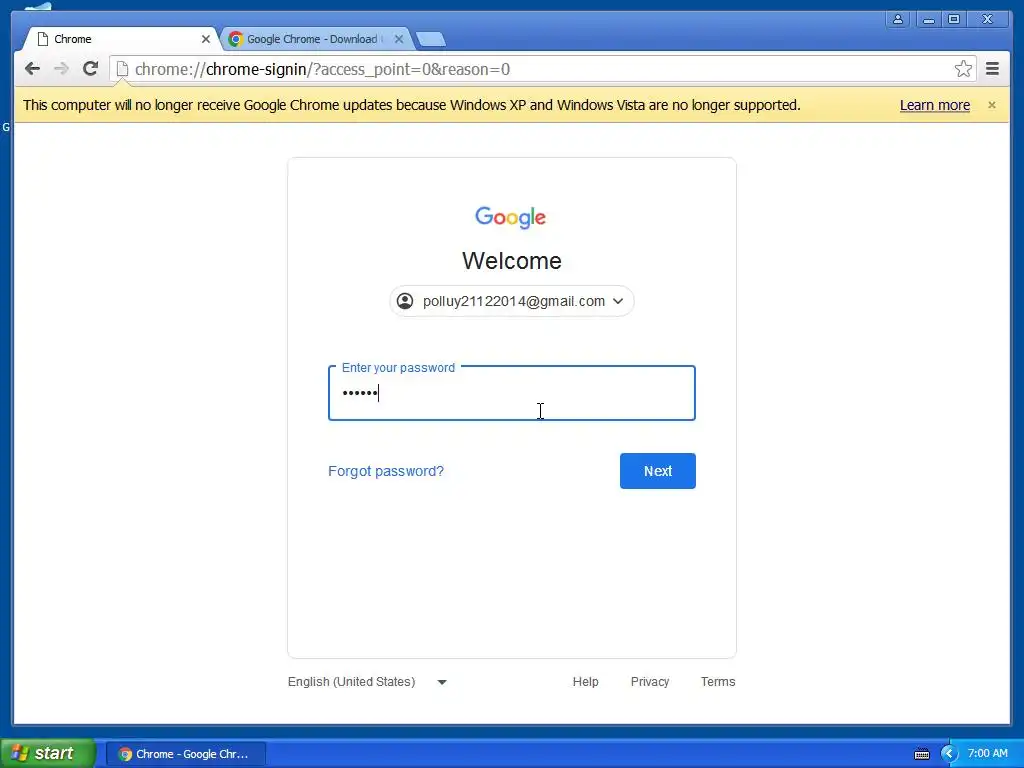
Task: Expand the polluy21122014@gmail.com account switcher
Action: click(511, 301)
